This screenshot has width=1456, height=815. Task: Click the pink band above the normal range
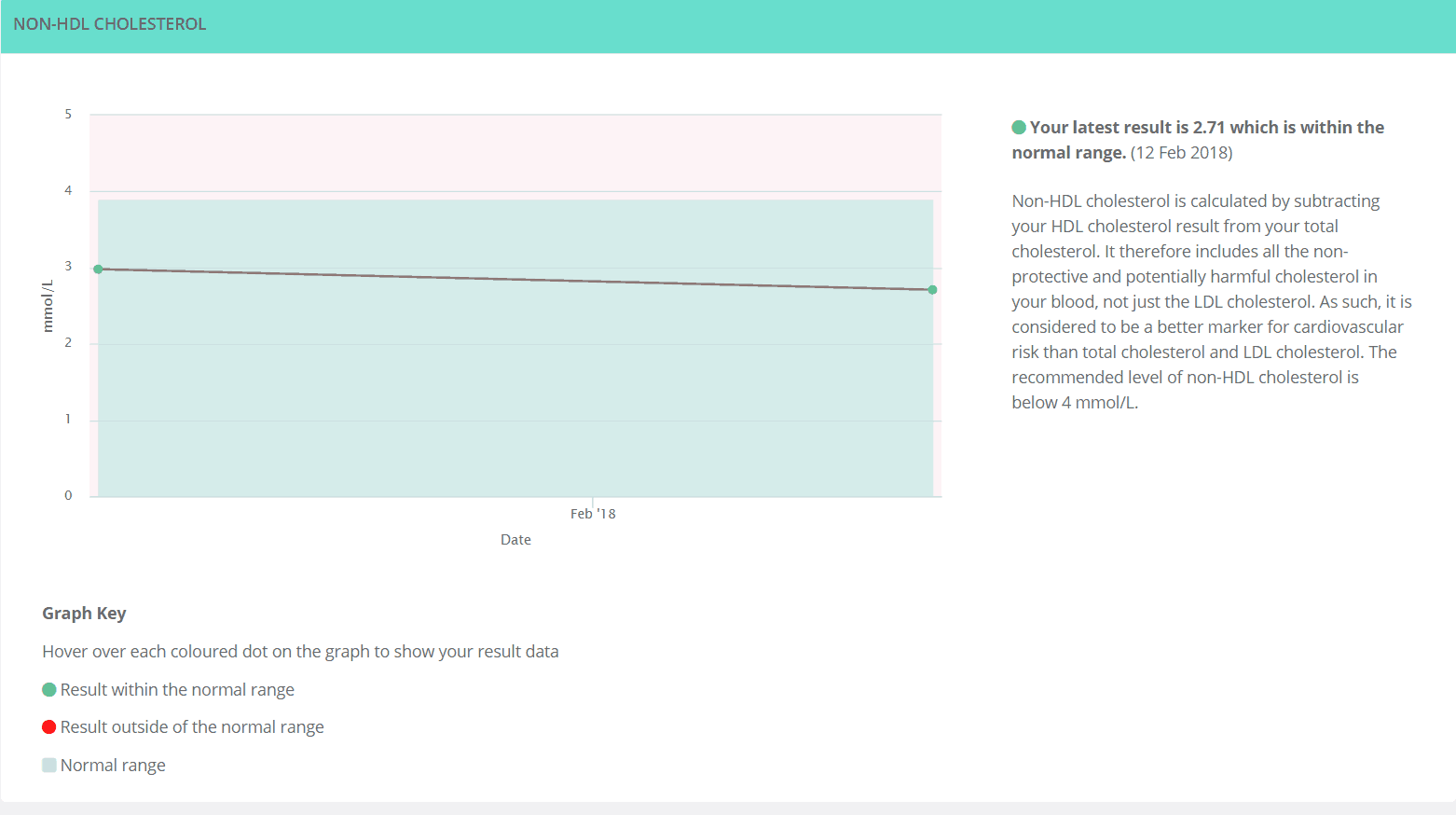[515, 154]
